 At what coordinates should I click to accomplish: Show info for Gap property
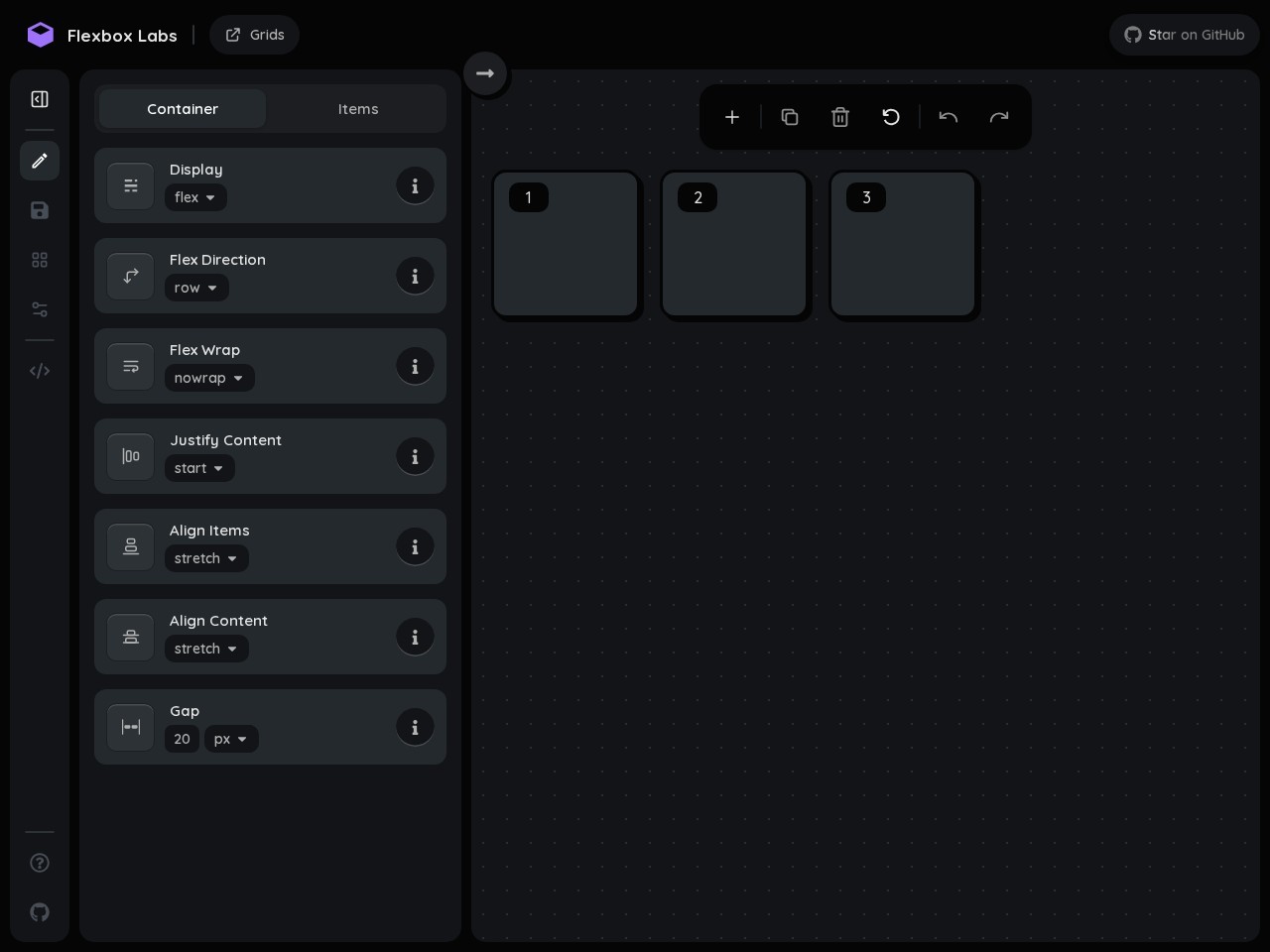point(415,727)
